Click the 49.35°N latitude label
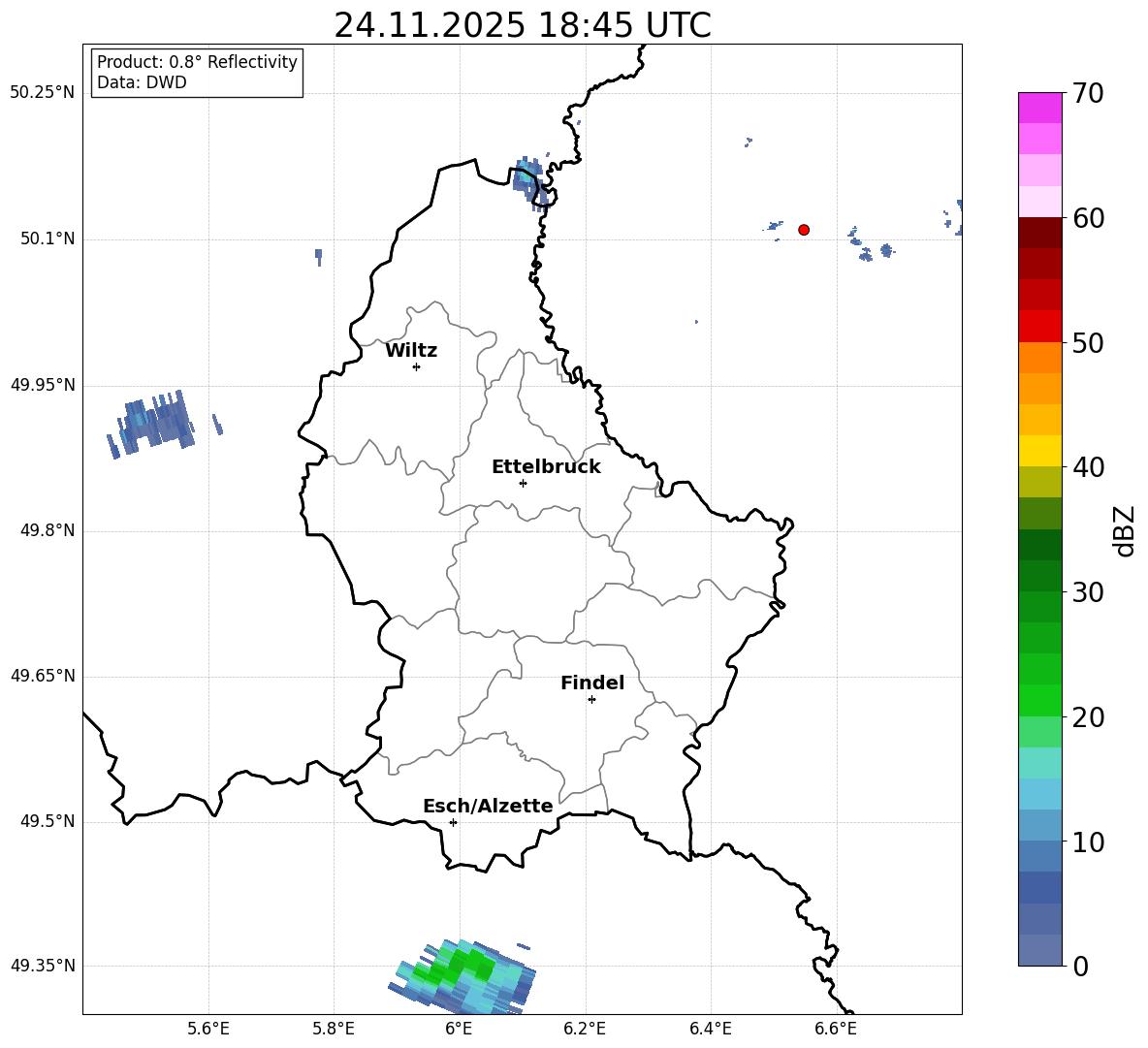The width and height of the screenshot is (1148, 1048). tap(43, 966)
